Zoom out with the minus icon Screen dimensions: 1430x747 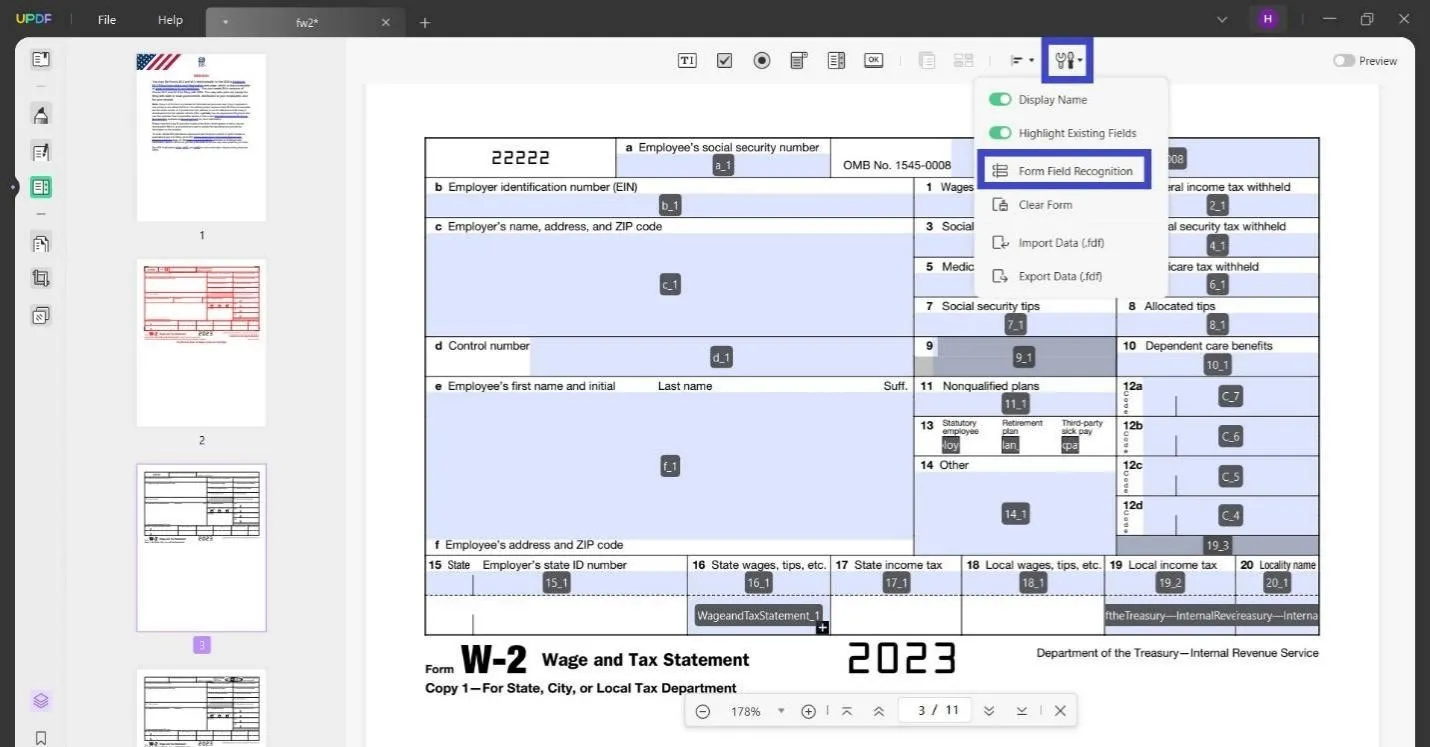pyautogui.click(x=703, y=711)
